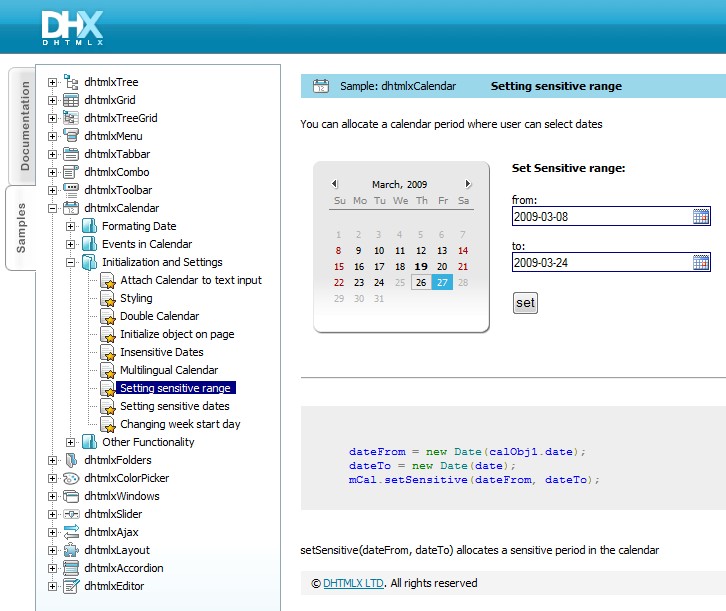
Task: Select March 19 in the calendar
Action: (x=421, y=267)
